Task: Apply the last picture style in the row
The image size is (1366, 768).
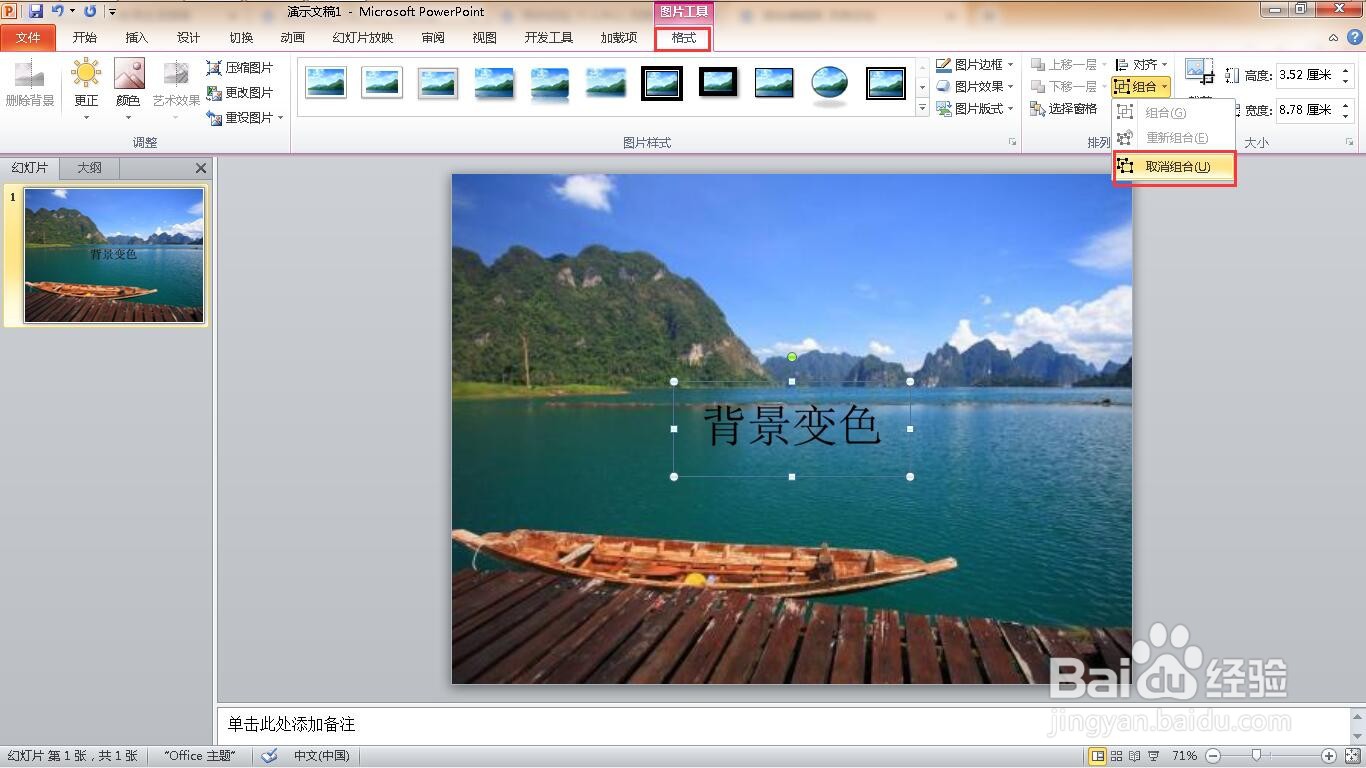Action: (886, 83)
